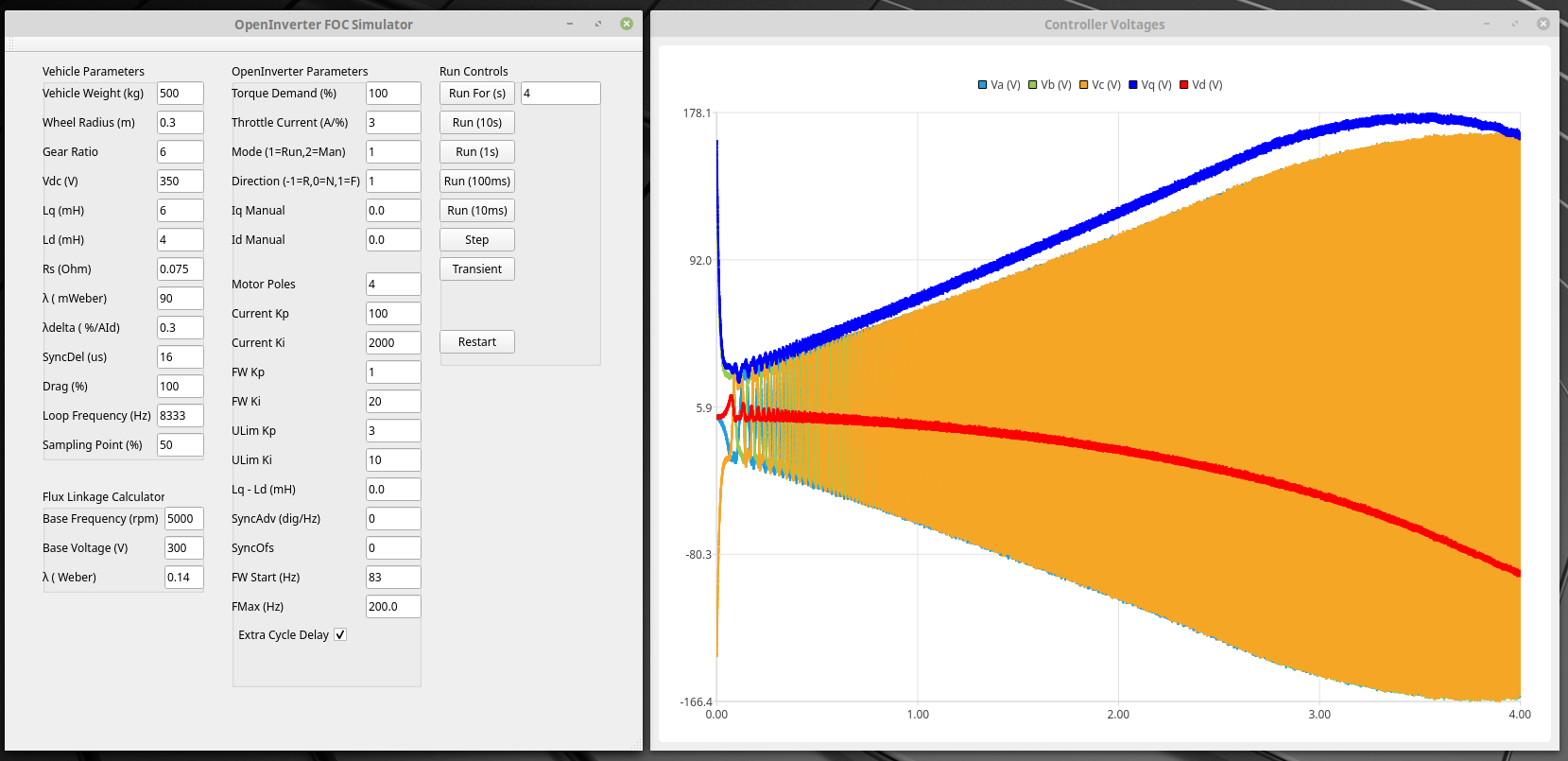Image resolution: width=1568 pixels, height=761 pixels.
Task: Close the OpenInverter FOC Simulator window
Action: [x=627, y=24]
